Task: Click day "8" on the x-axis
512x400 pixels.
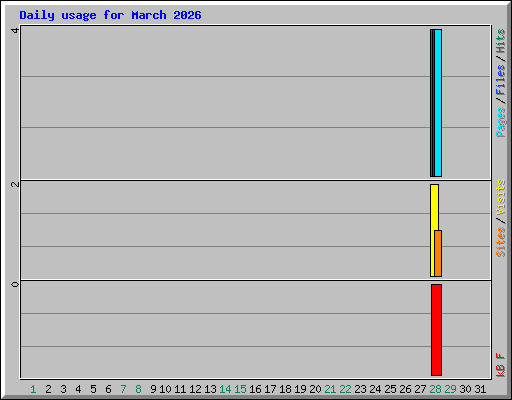Action: 138,389
